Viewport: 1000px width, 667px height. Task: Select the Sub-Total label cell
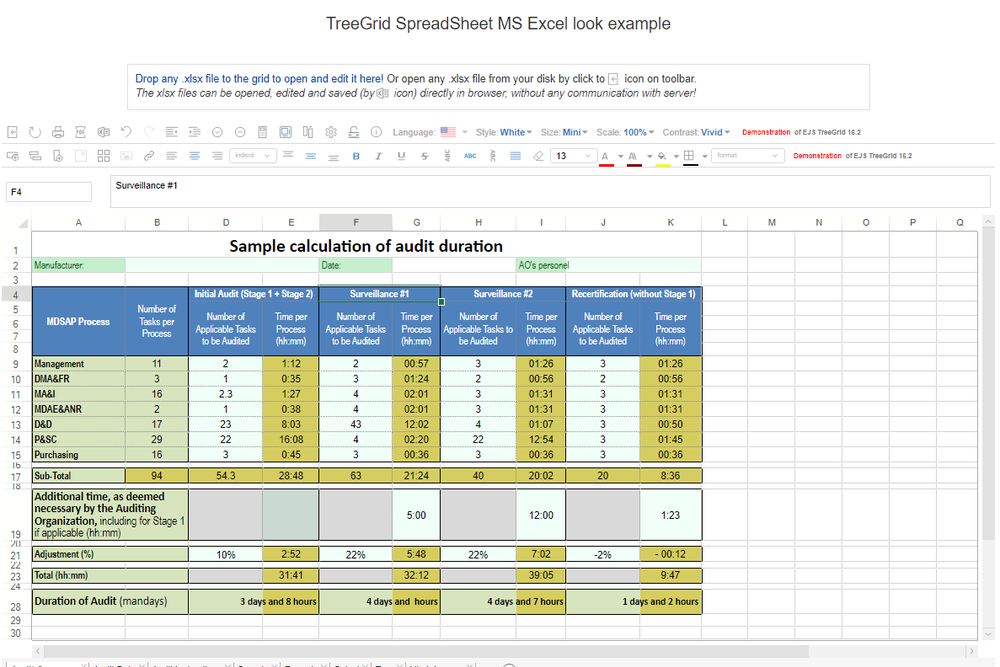pyautogui.click(x=78, y=476)
